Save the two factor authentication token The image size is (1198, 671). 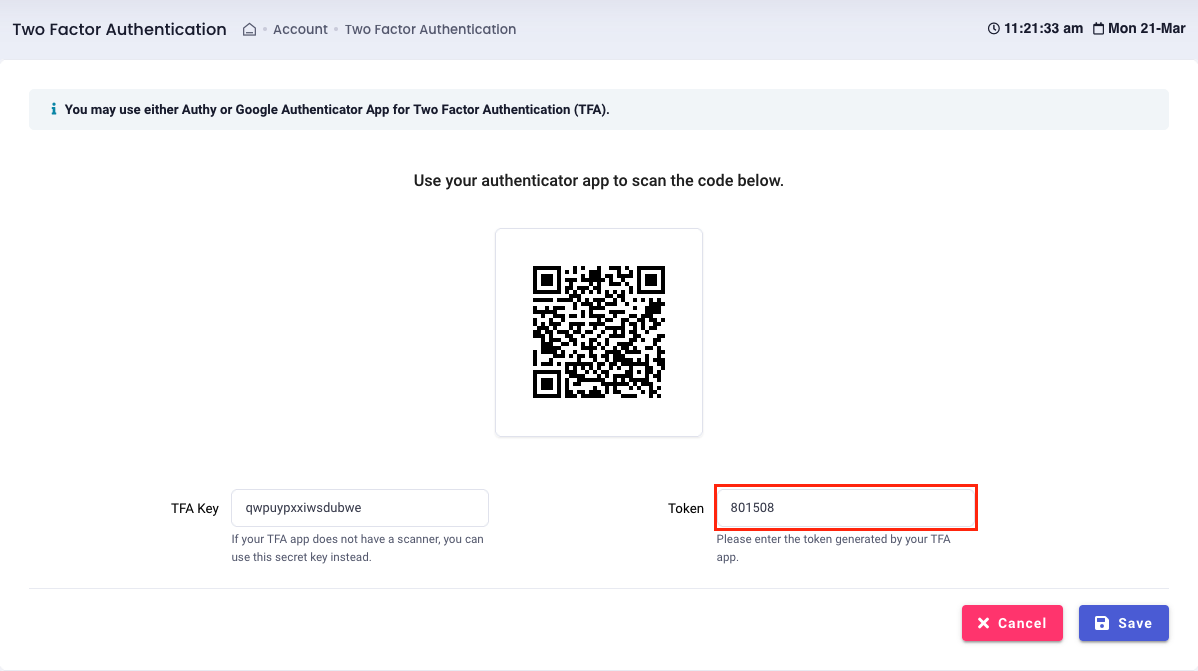(1124, 623)
